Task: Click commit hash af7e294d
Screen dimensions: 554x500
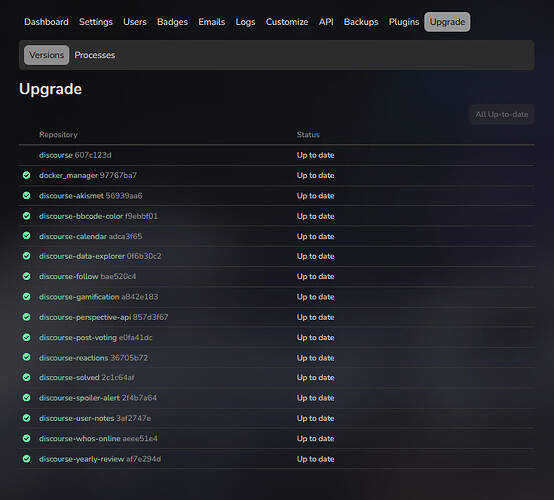Action: click(x=143, y=459)
